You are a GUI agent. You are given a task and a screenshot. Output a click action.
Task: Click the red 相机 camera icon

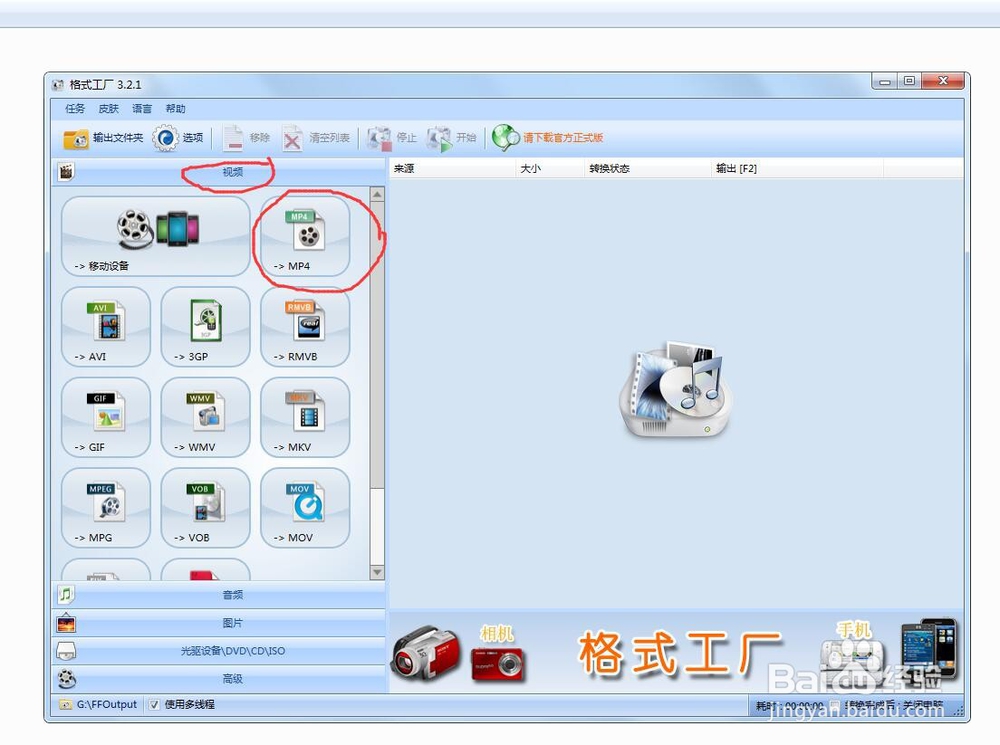(x=497, y=663)
